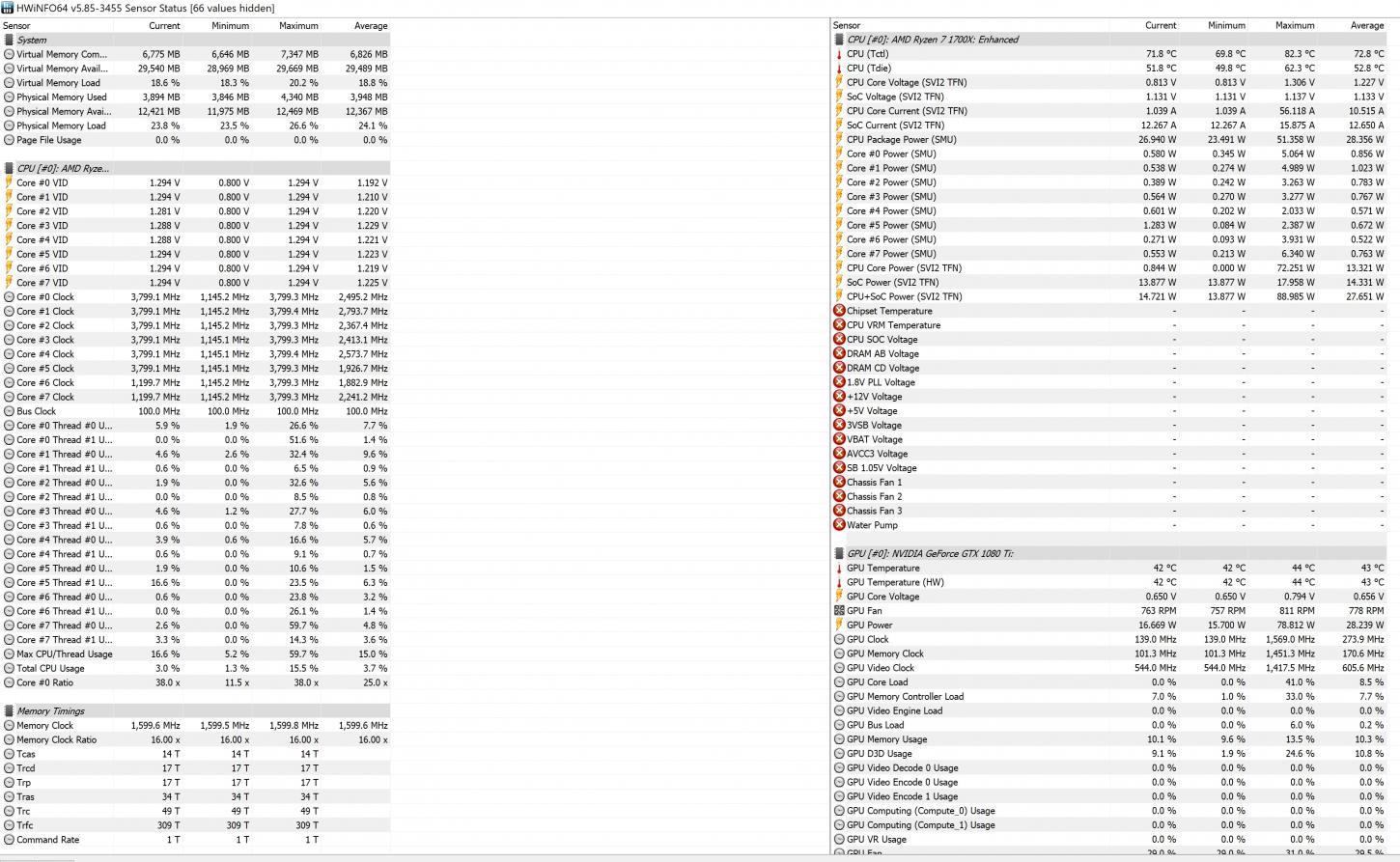The image size is (1400, 862).
Task: Click the round icon beside Total CPU Usage
Action: click(9, 668)
